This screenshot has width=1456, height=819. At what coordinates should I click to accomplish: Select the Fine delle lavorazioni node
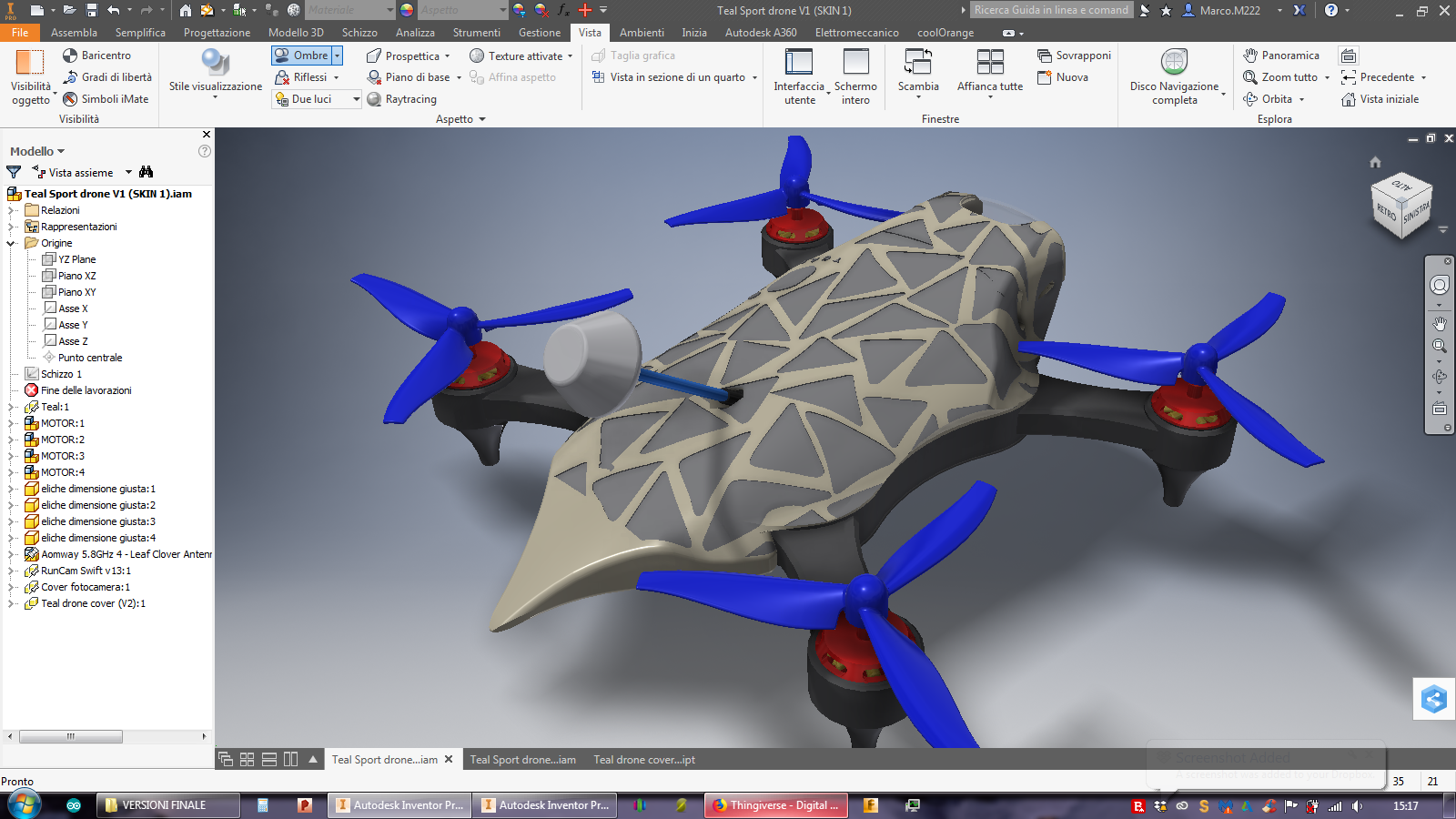[86, 390]
